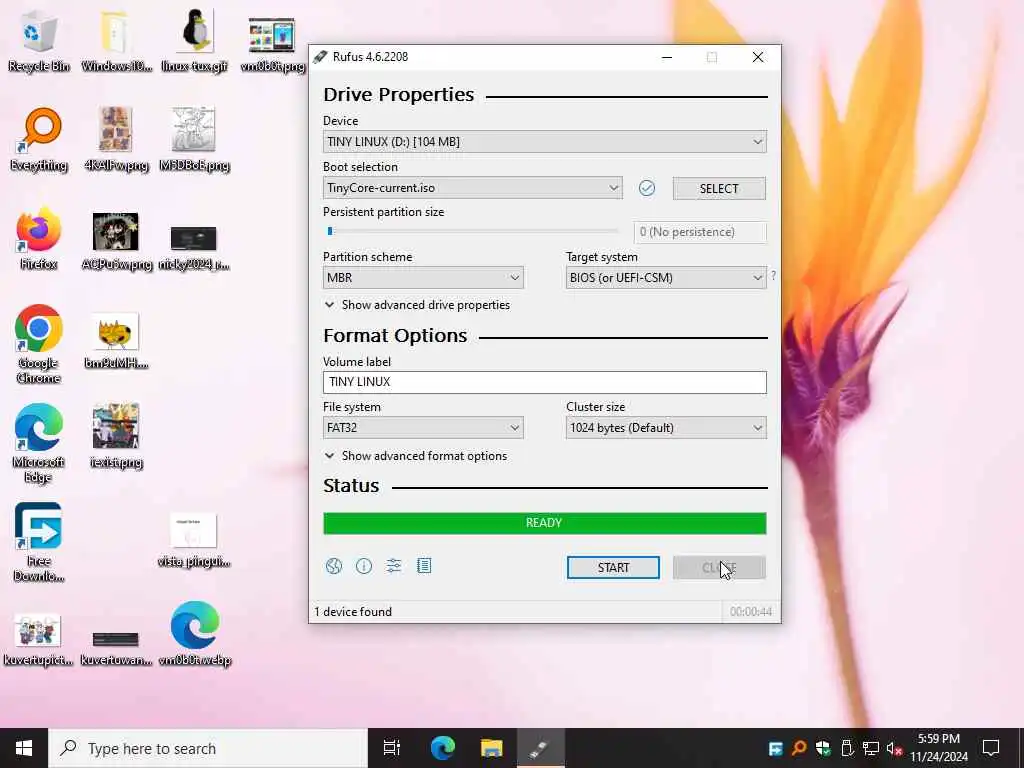Click the Rufus taskbar button
Viewport: 1024px width, 768px height.
pyautogui.click(x=541, y=748)
